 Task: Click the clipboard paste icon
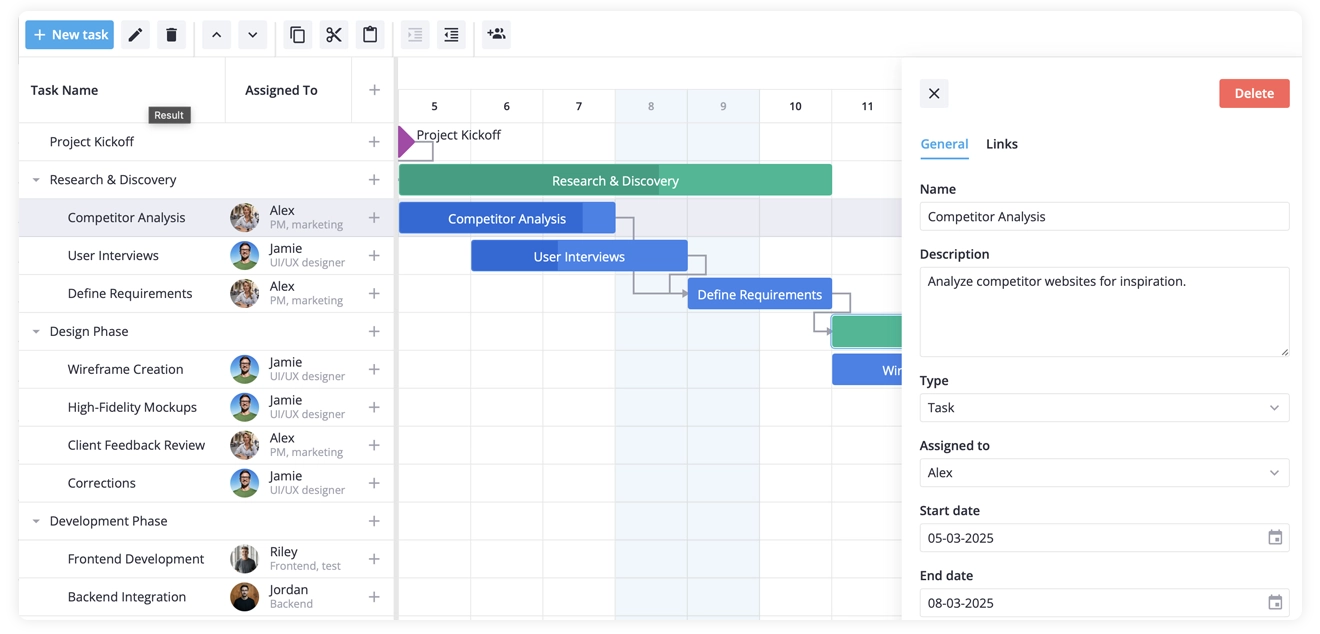coord(369,35)
